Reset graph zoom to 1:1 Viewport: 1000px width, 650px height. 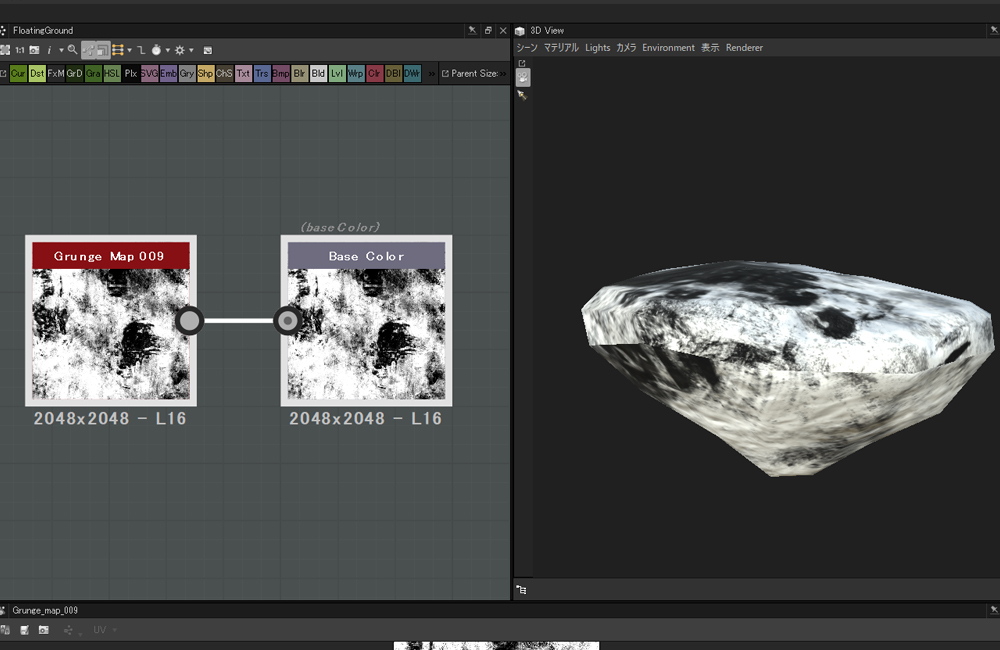[x=20, y=50]
